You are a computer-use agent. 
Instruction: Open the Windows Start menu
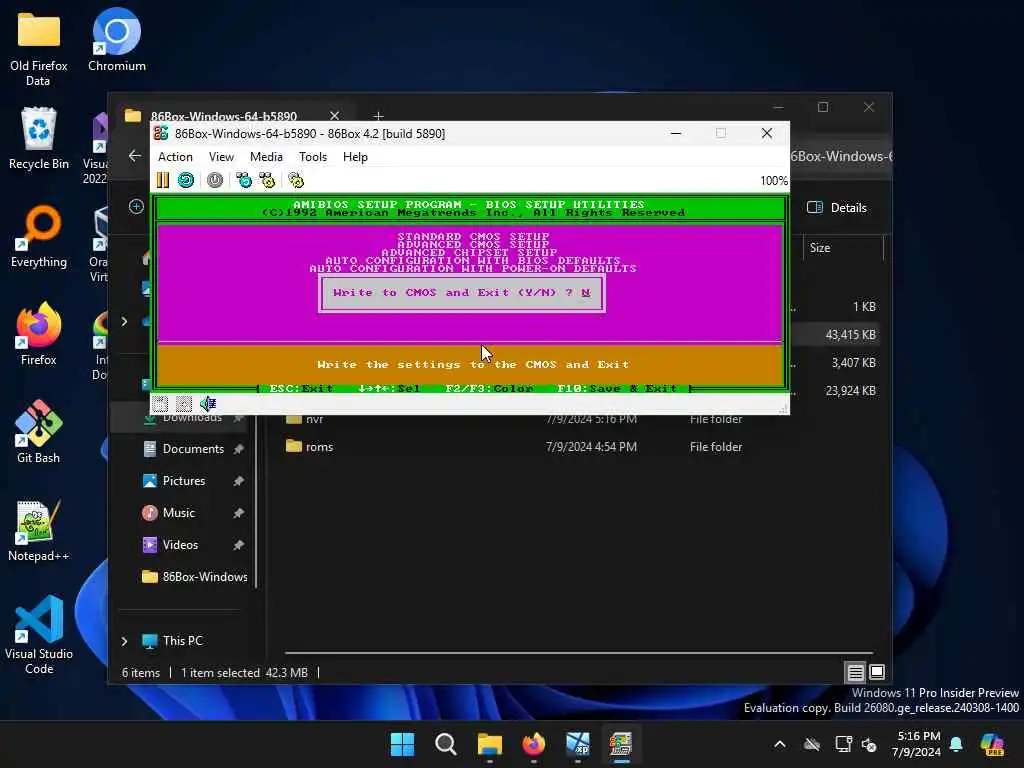[402, 744]
